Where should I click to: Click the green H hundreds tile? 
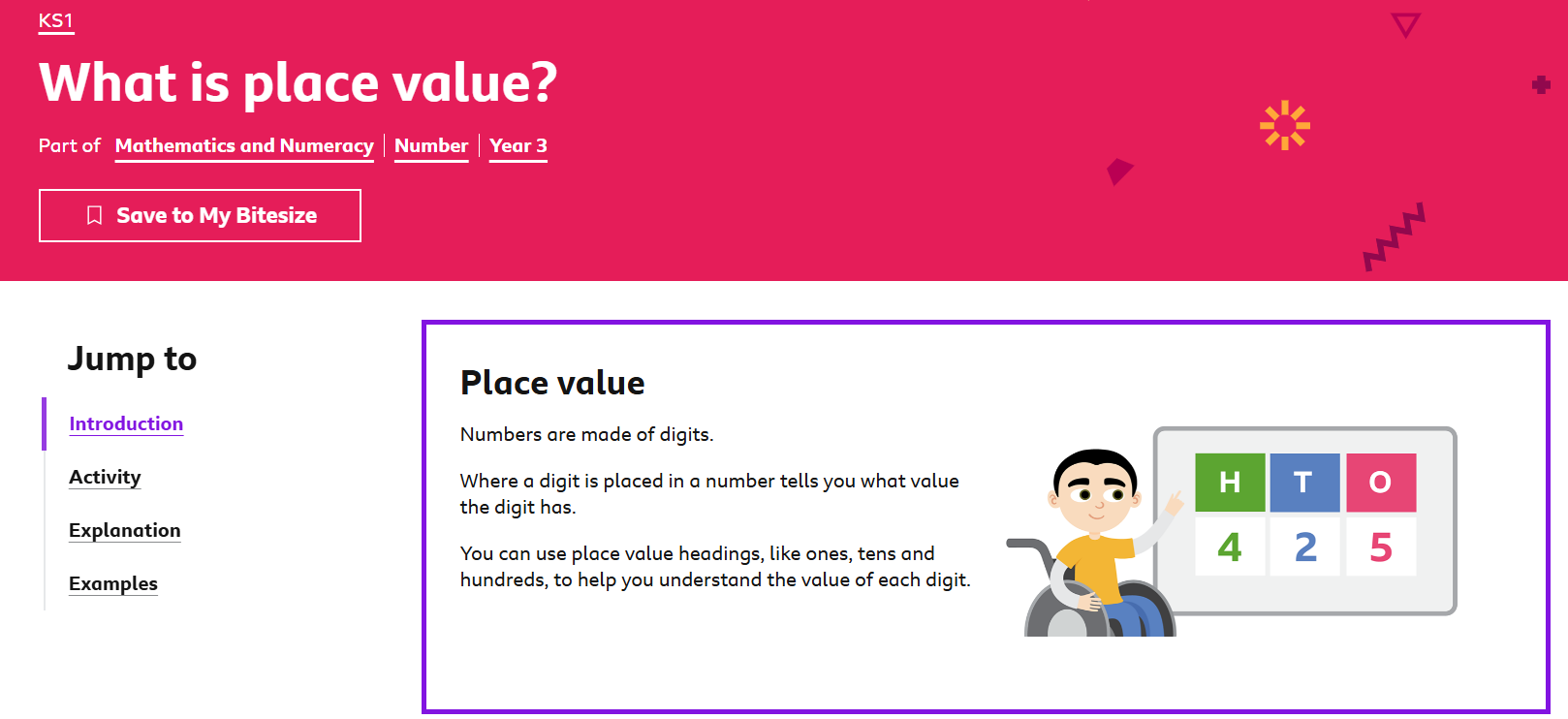1230,482
